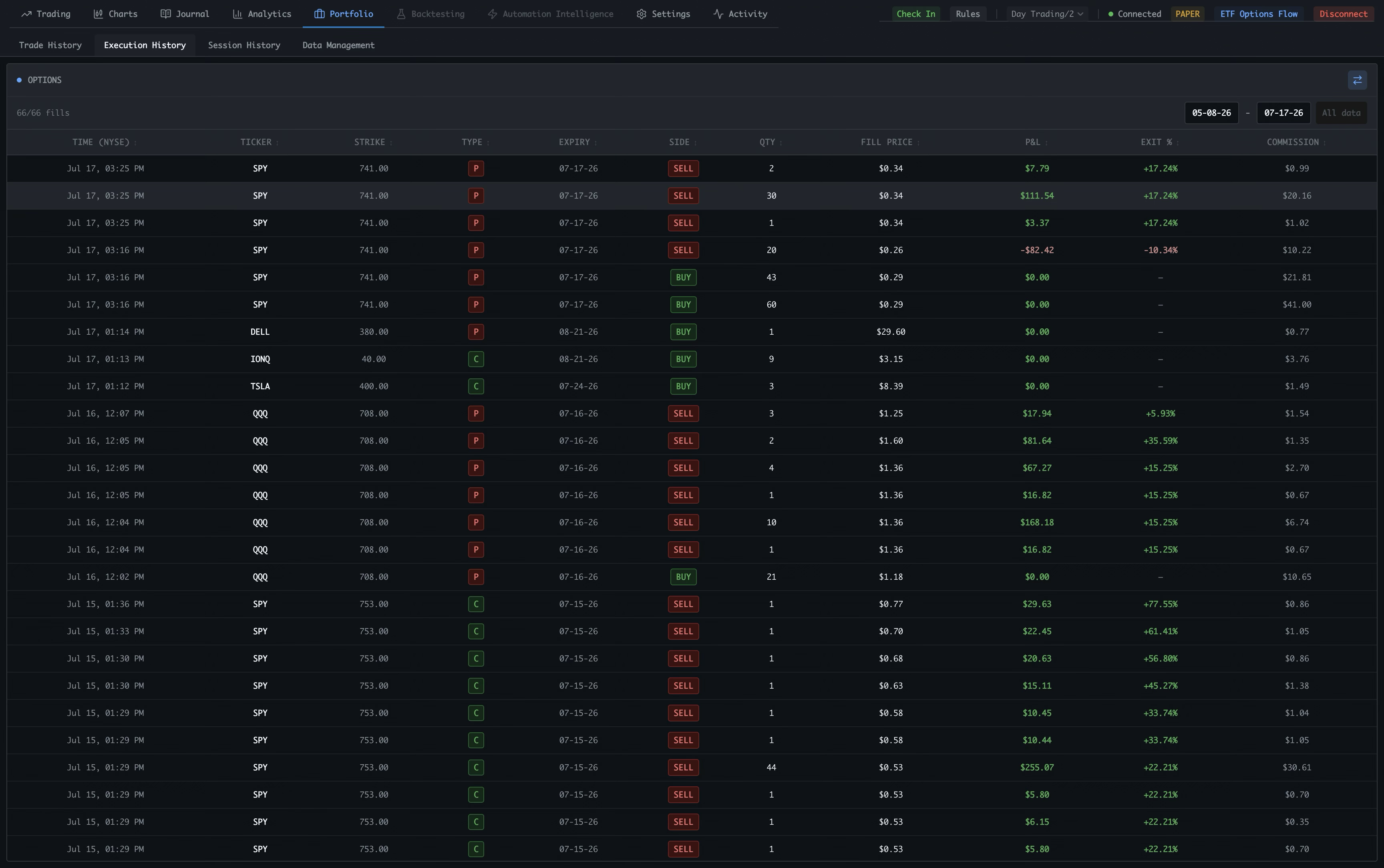
Task: Click the $111.54 P&L value
Action: (1037, 196)
